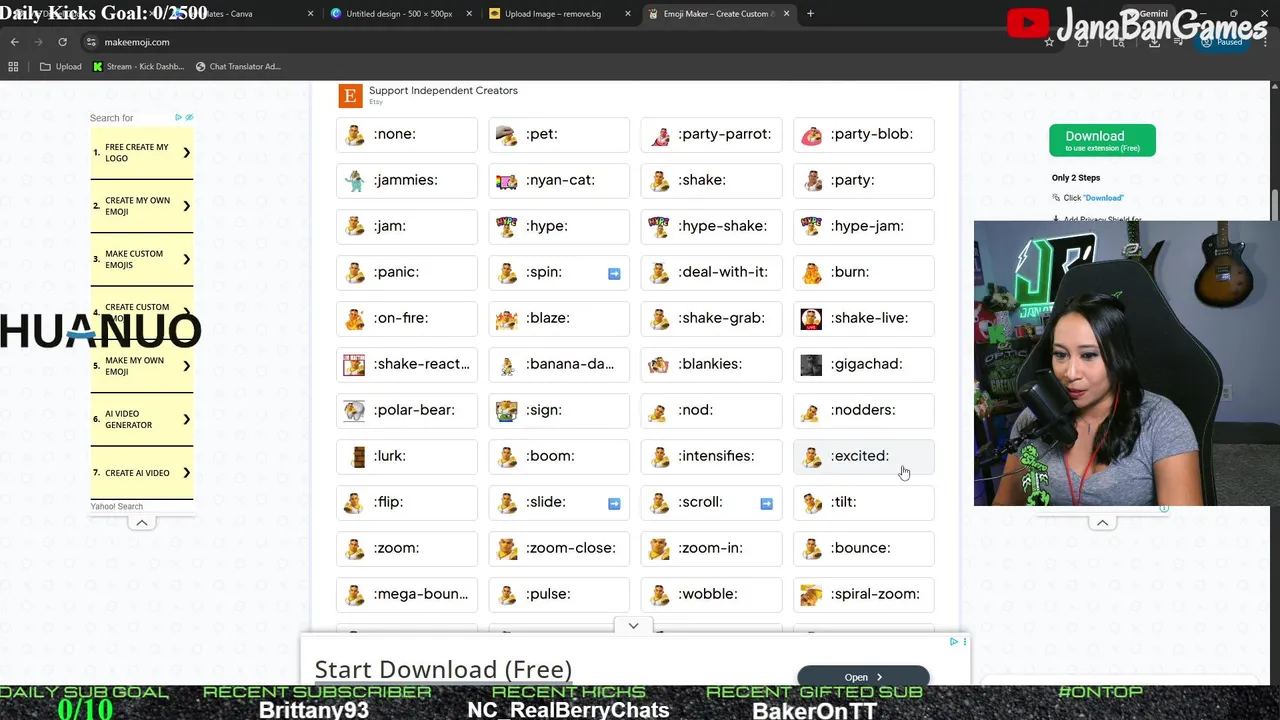Close the Emoji Maker tab
This screenshot has height=720, width=1280.
[x=786, y=14]
